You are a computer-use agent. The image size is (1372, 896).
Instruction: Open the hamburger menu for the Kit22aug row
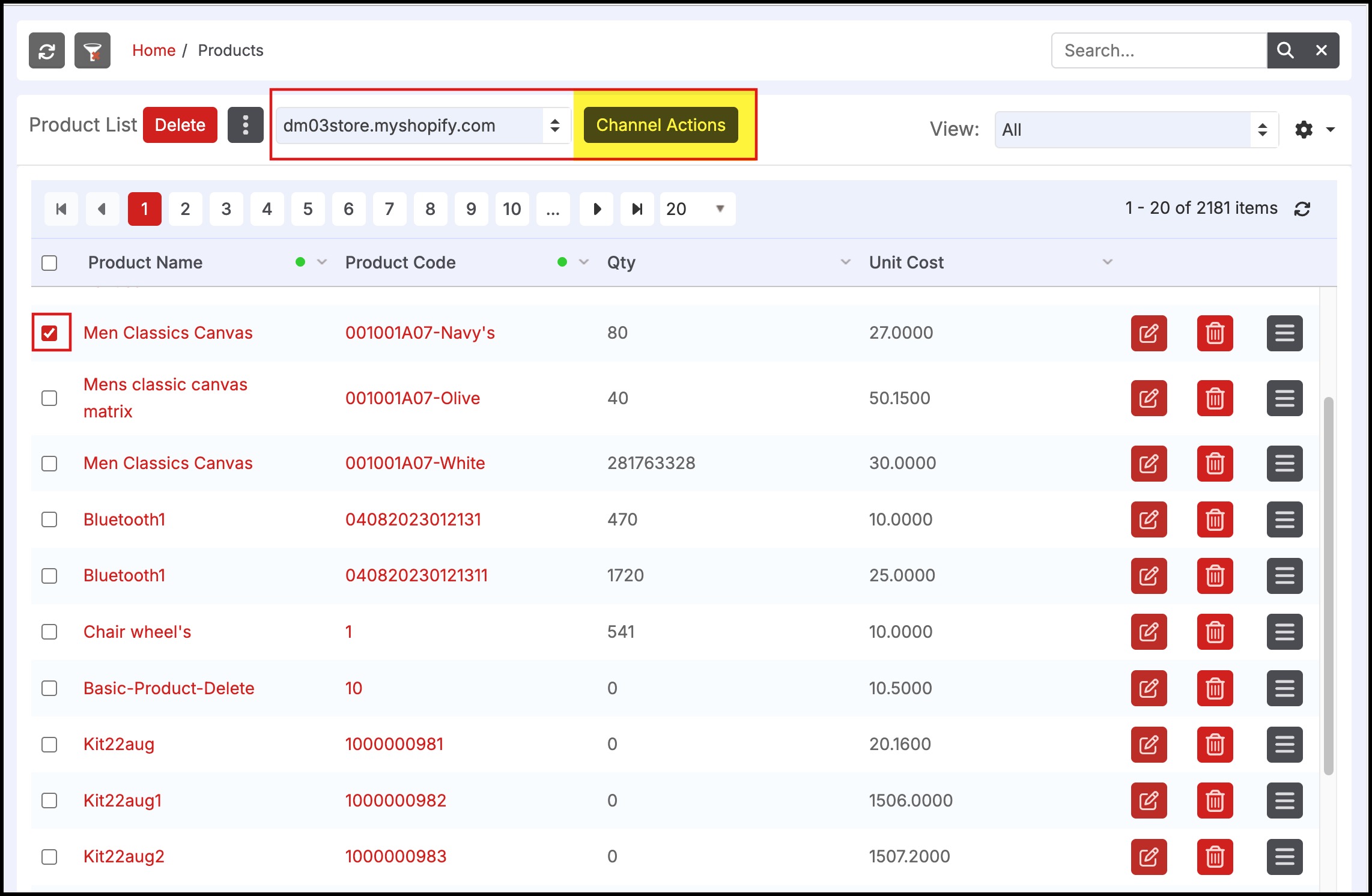(x=1284, y=745)
